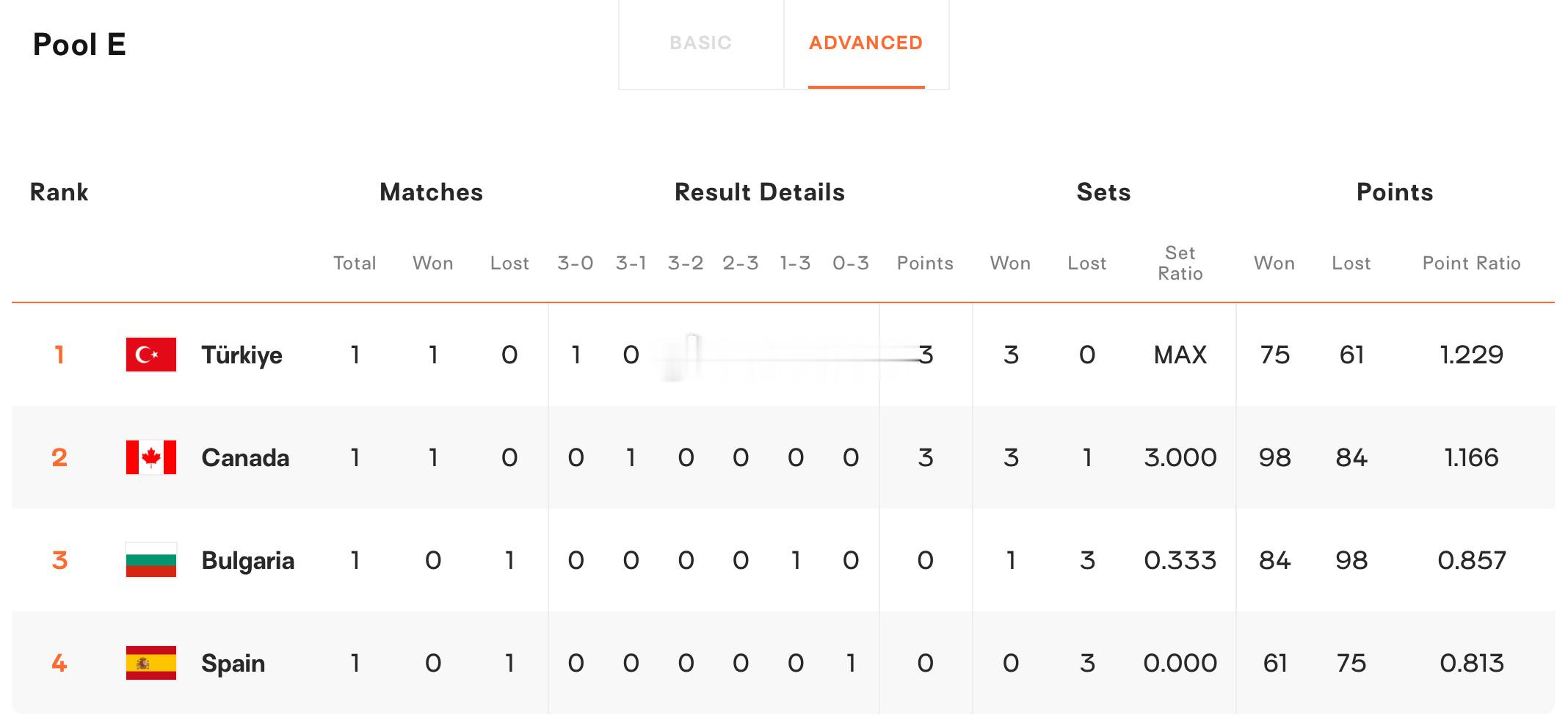Image resolution: width=1568 pixels, height=715 pixels.
Task: Click the 3-0 column header
Action: 576,264
